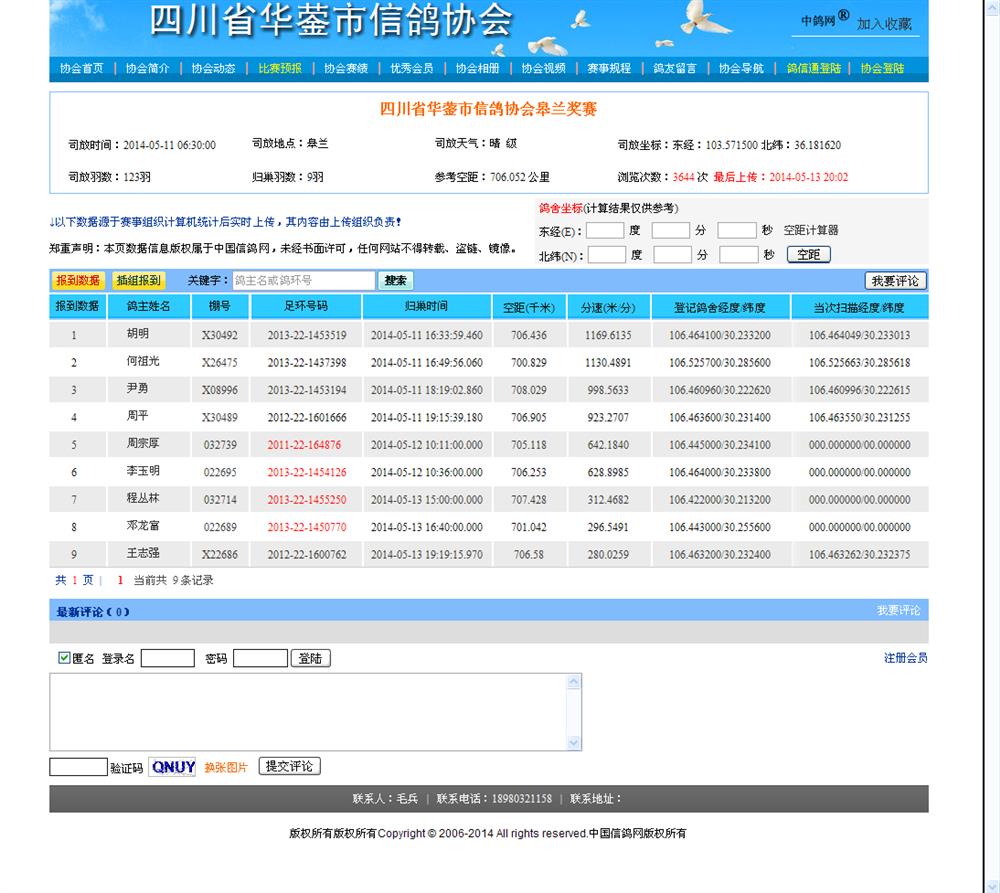Image resolution: width=1000 pixels, height=893 pixels.
Task: Click 换张图片 to refresh captcha
Action: pos(226,767)
